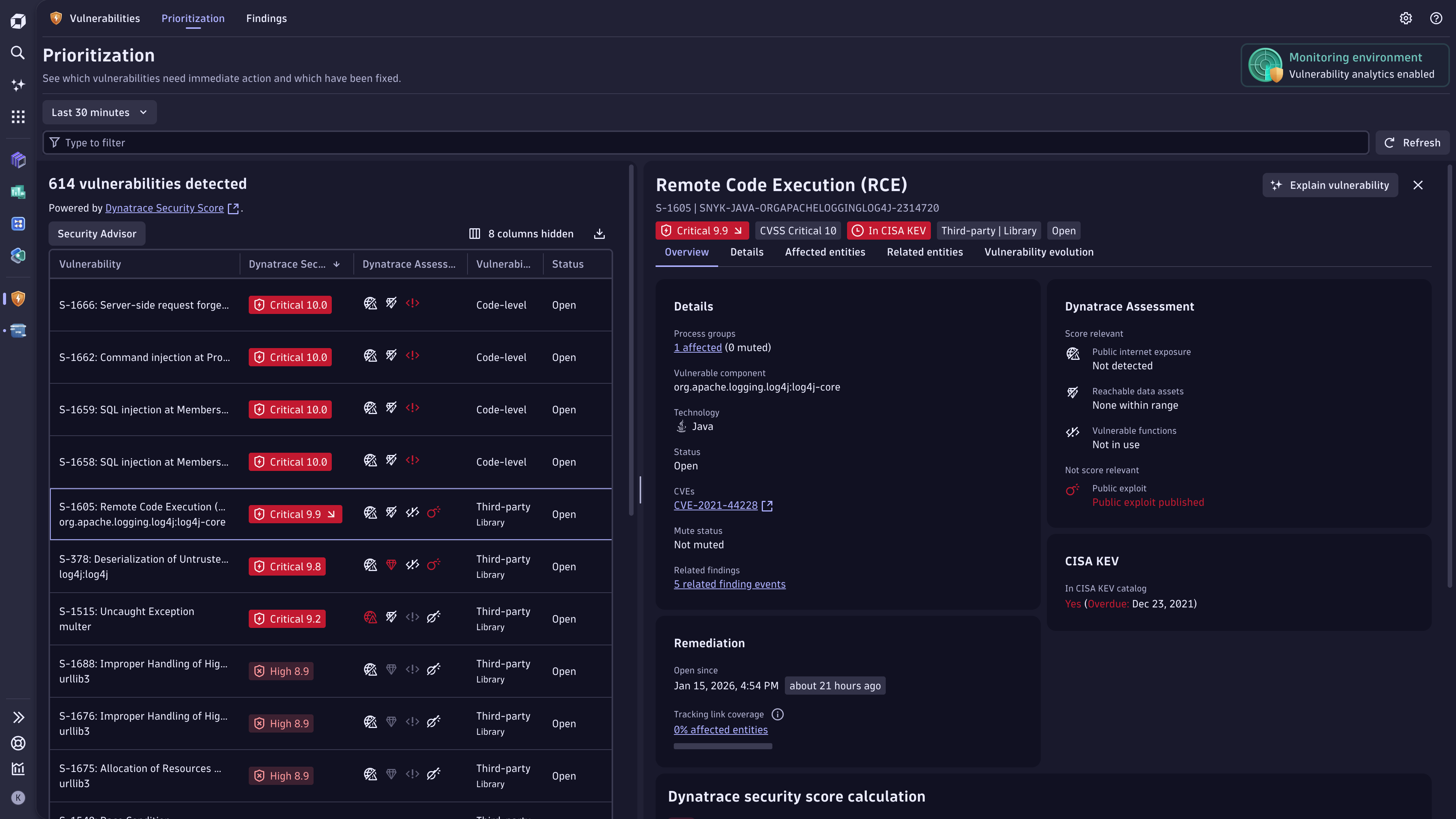Click the '5 related finding events' link
Image resolution: width=1456 pixels, height=819 pixels.
pos(729,584)
